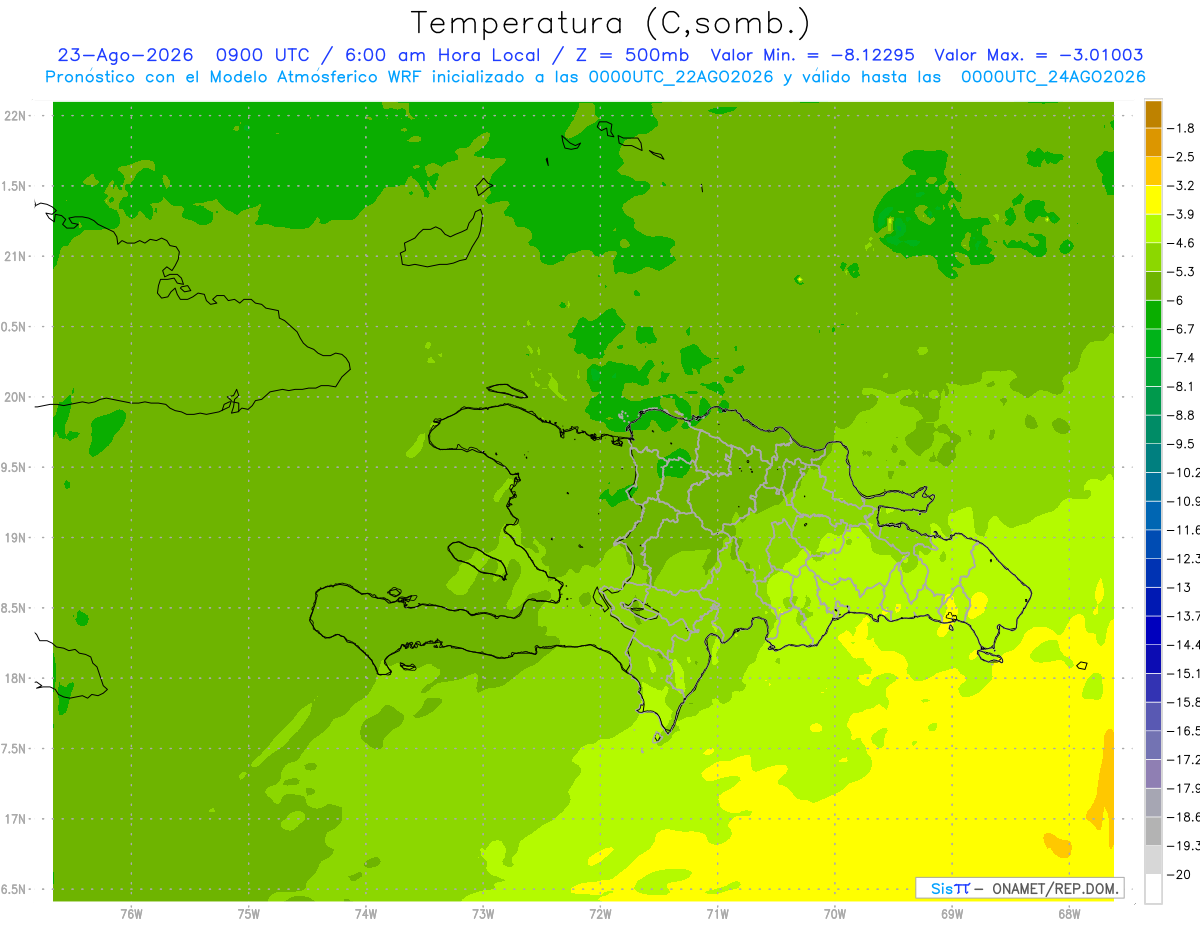Click the "72W" longitude label
The width and height of the screenshot is (1200, 927).
coord(600,914)
